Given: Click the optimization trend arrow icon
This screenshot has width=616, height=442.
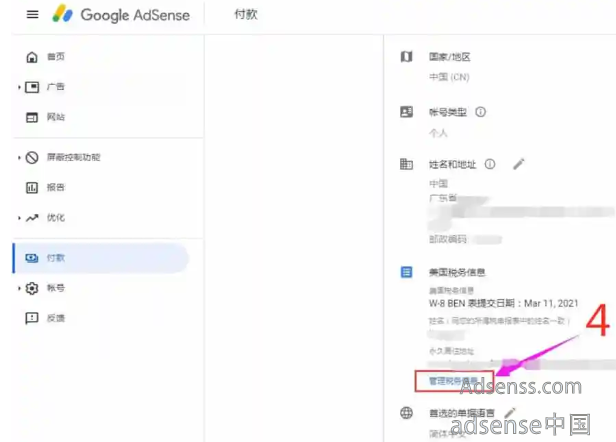Looking at the screenshot, I should [x=32, y=218].
